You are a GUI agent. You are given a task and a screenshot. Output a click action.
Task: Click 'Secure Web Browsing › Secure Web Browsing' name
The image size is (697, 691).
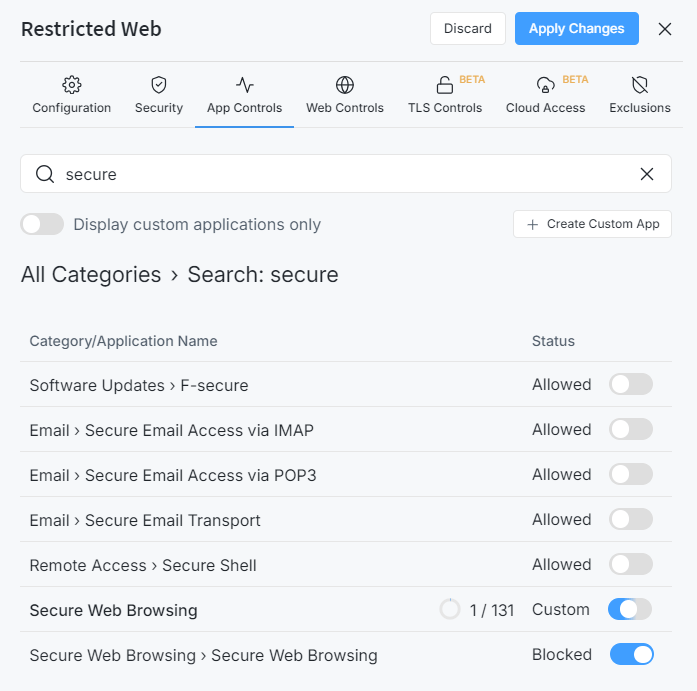pyautogui.click(x=203, y=655)
